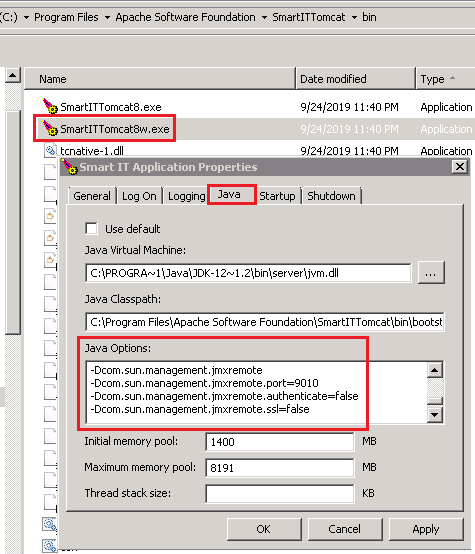Click the Initial memory pool field
475x554 pixels.
[x=280, y=442]
